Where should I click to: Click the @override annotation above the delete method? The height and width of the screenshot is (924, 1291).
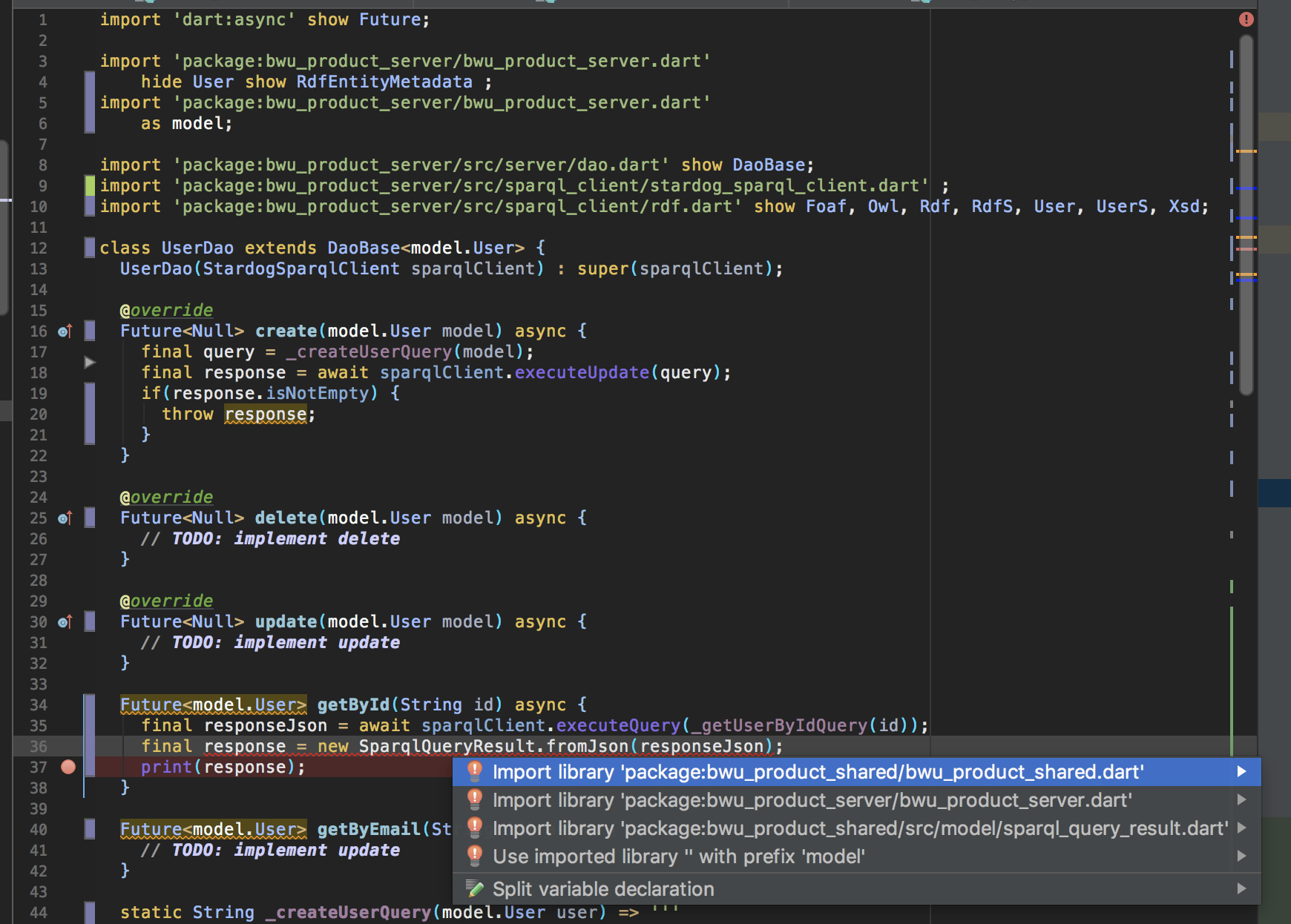167,497
